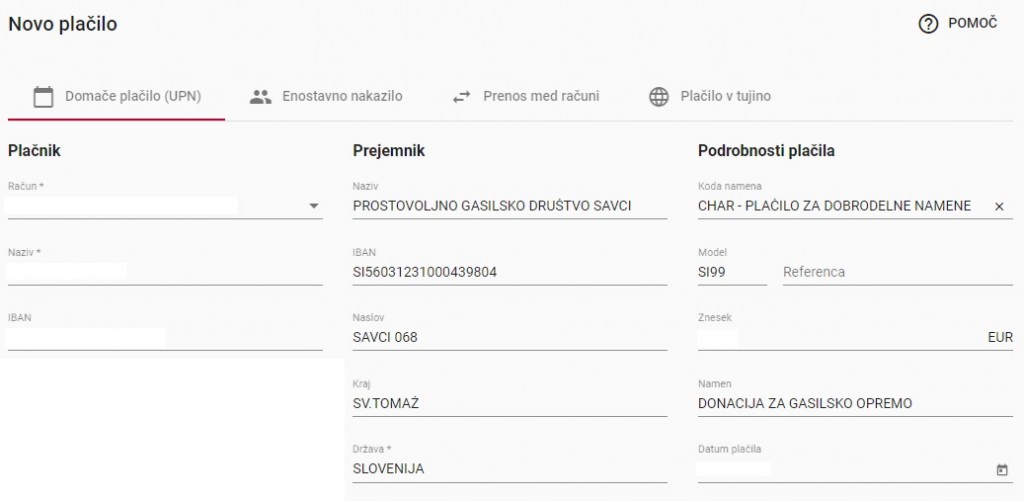
Task: Select the Prenos med računi tab
Action: point(541,97)
